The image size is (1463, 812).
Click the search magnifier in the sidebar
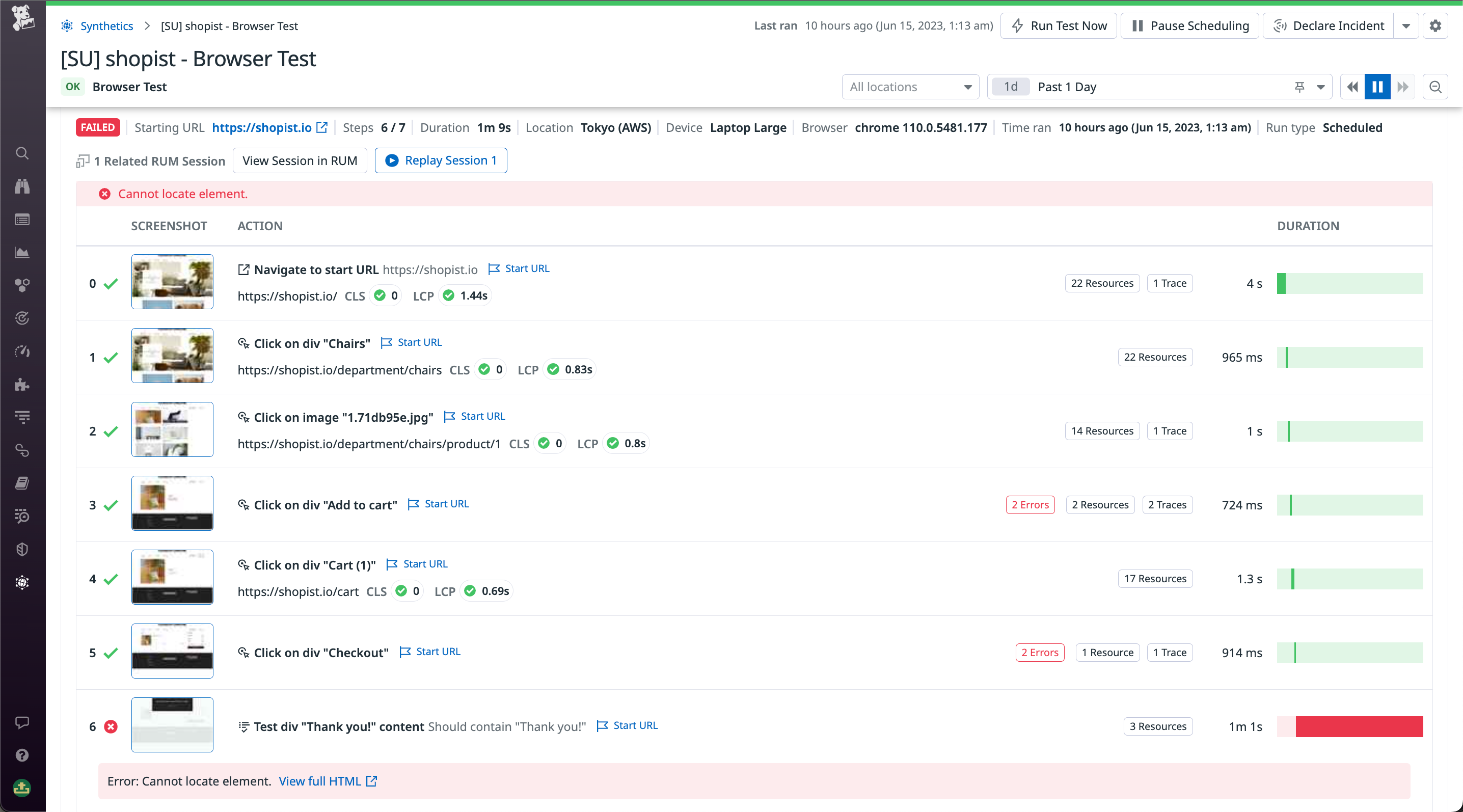coord(21,153)
